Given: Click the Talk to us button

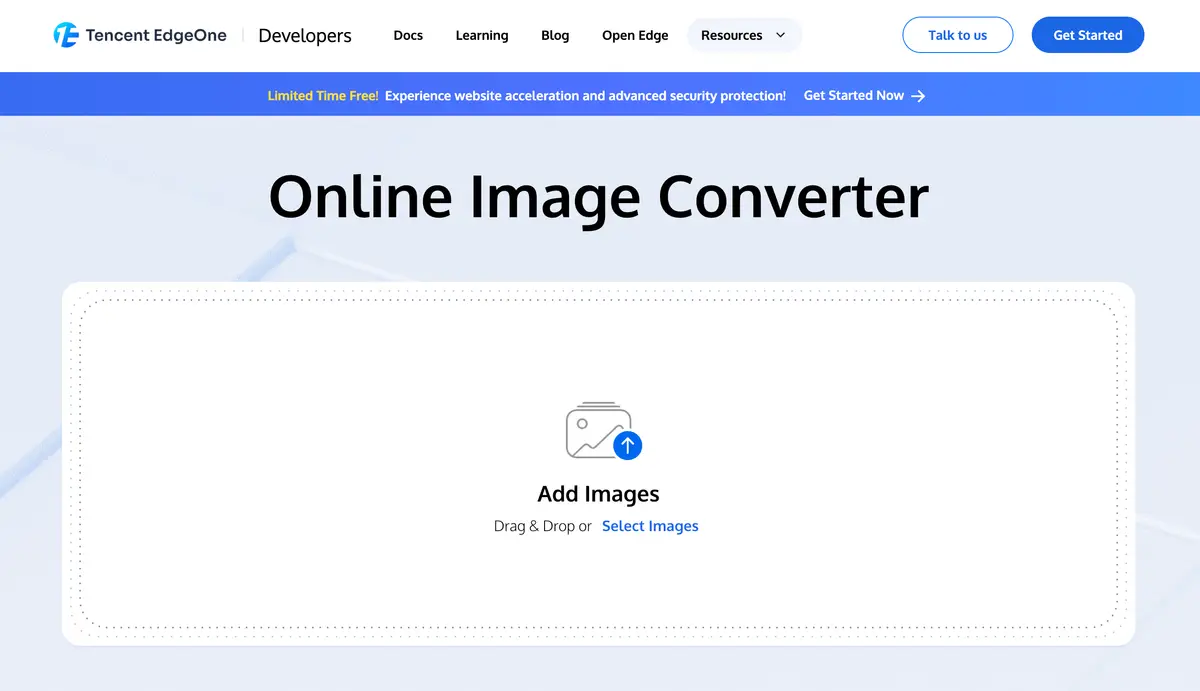Looking at the screenshot, I should point(957,35).
